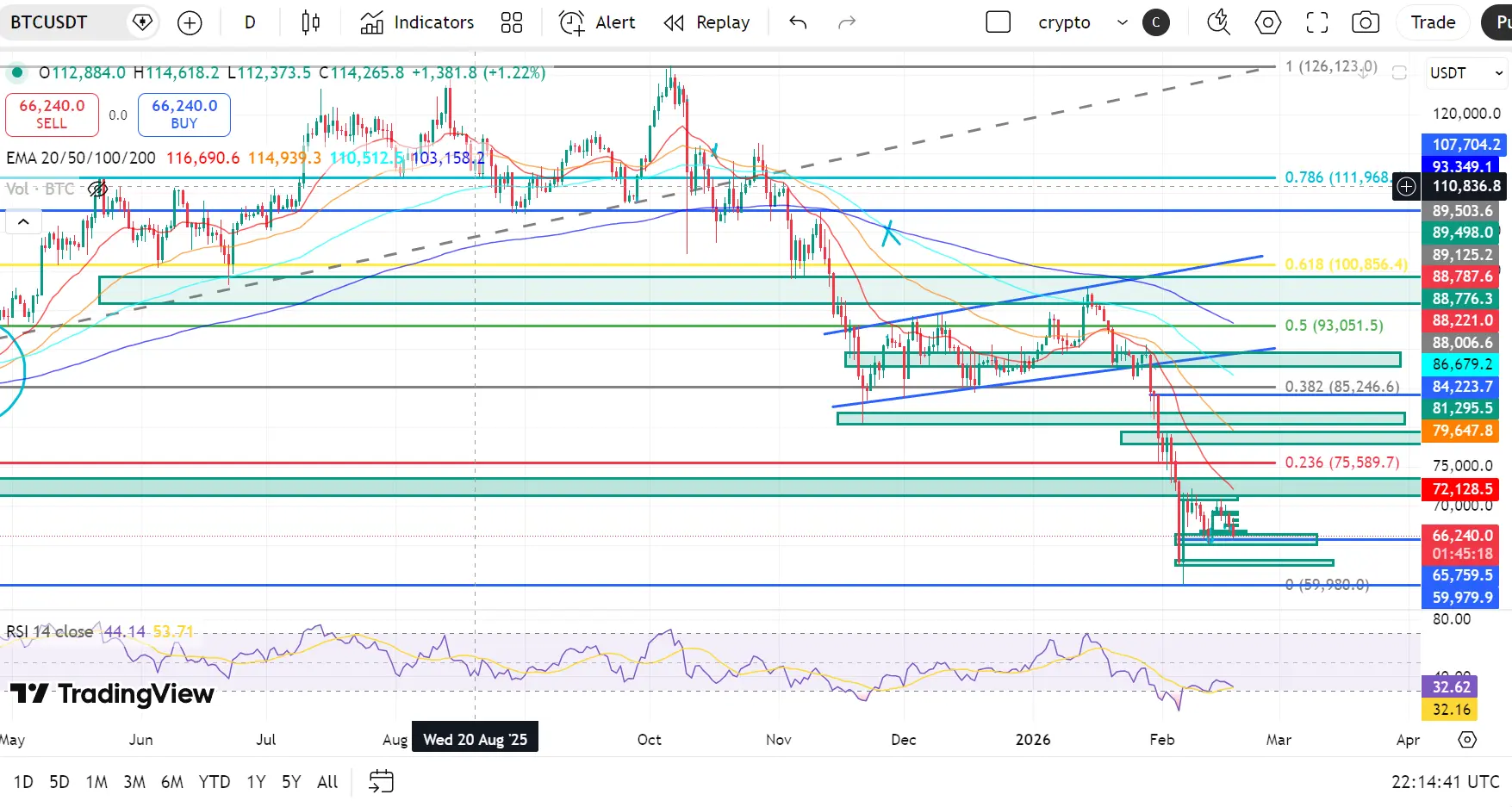Click the undo arrow in the toolbar
Screen dimensions: 1512x807
click(798, 23)
